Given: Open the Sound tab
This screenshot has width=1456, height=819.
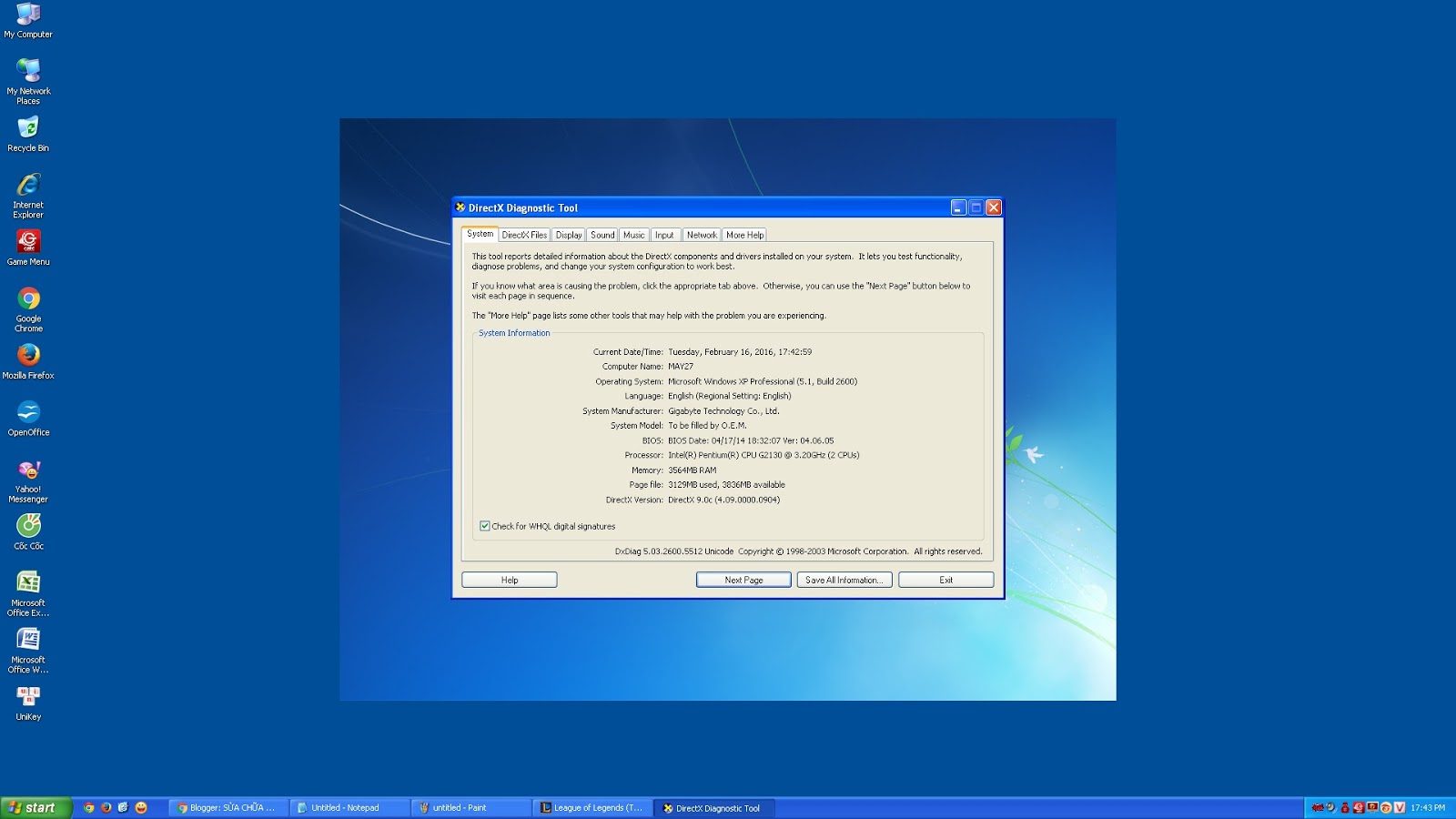Looking at the screenshot, I should (x=602, y=235).
